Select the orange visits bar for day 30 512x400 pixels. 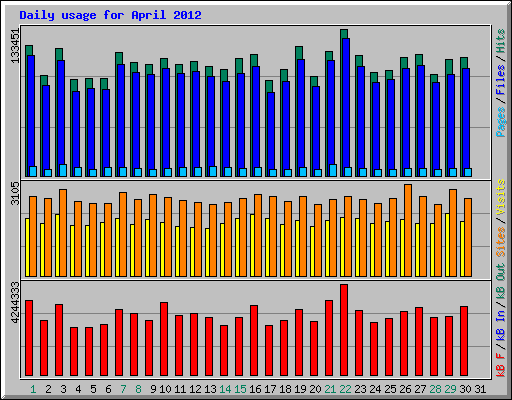click(x=468, y=237)
